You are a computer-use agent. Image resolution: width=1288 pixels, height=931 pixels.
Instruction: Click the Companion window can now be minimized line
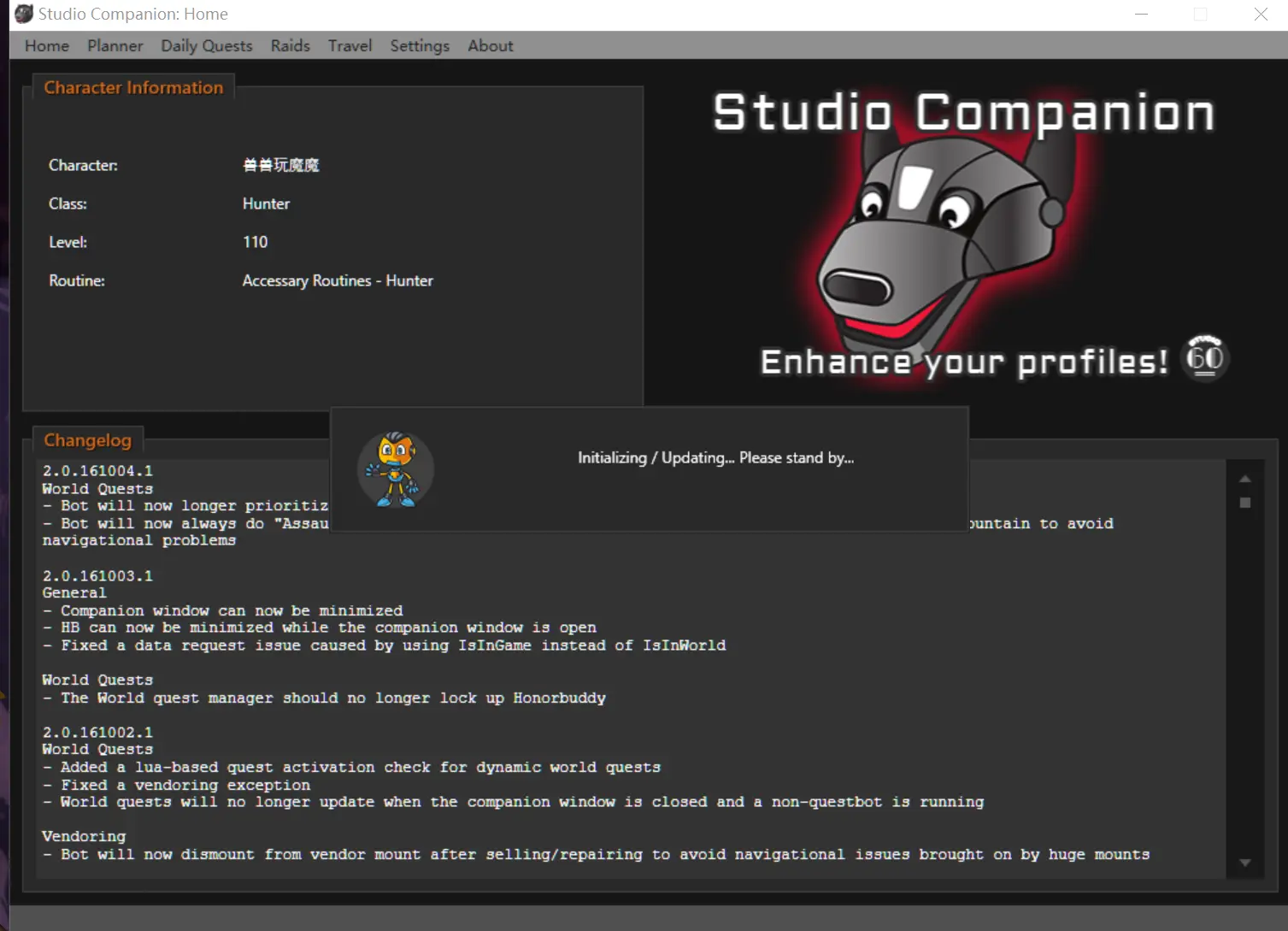pos(222,610)
